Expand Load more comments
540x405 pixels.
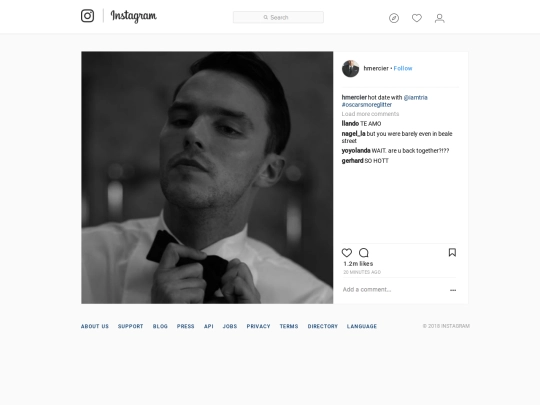click(370, 114)
